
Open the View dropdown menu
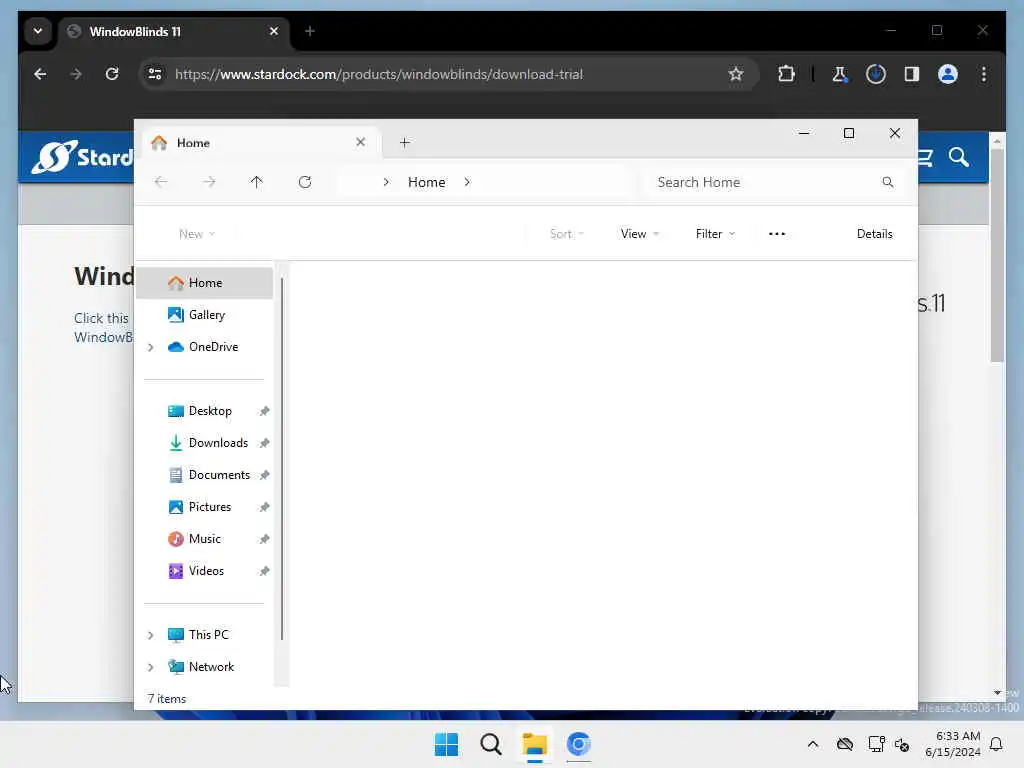pos(639,234)
